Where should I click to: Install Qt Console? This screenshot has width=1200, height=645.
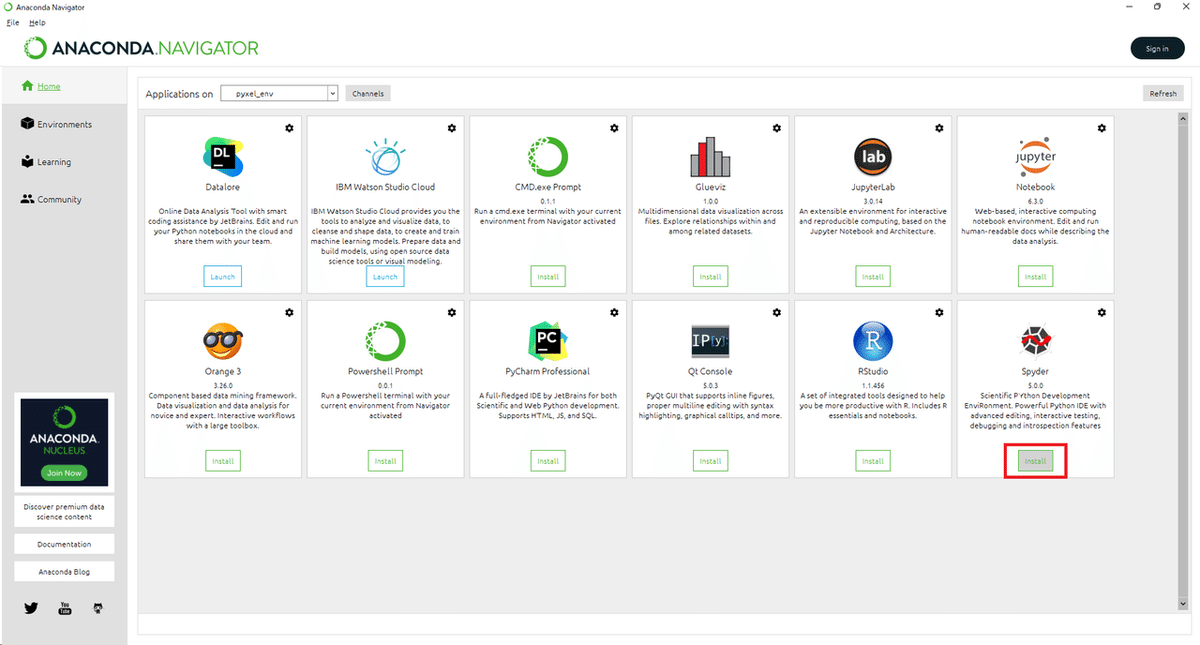pyautogui.click(x=710, y=461)
